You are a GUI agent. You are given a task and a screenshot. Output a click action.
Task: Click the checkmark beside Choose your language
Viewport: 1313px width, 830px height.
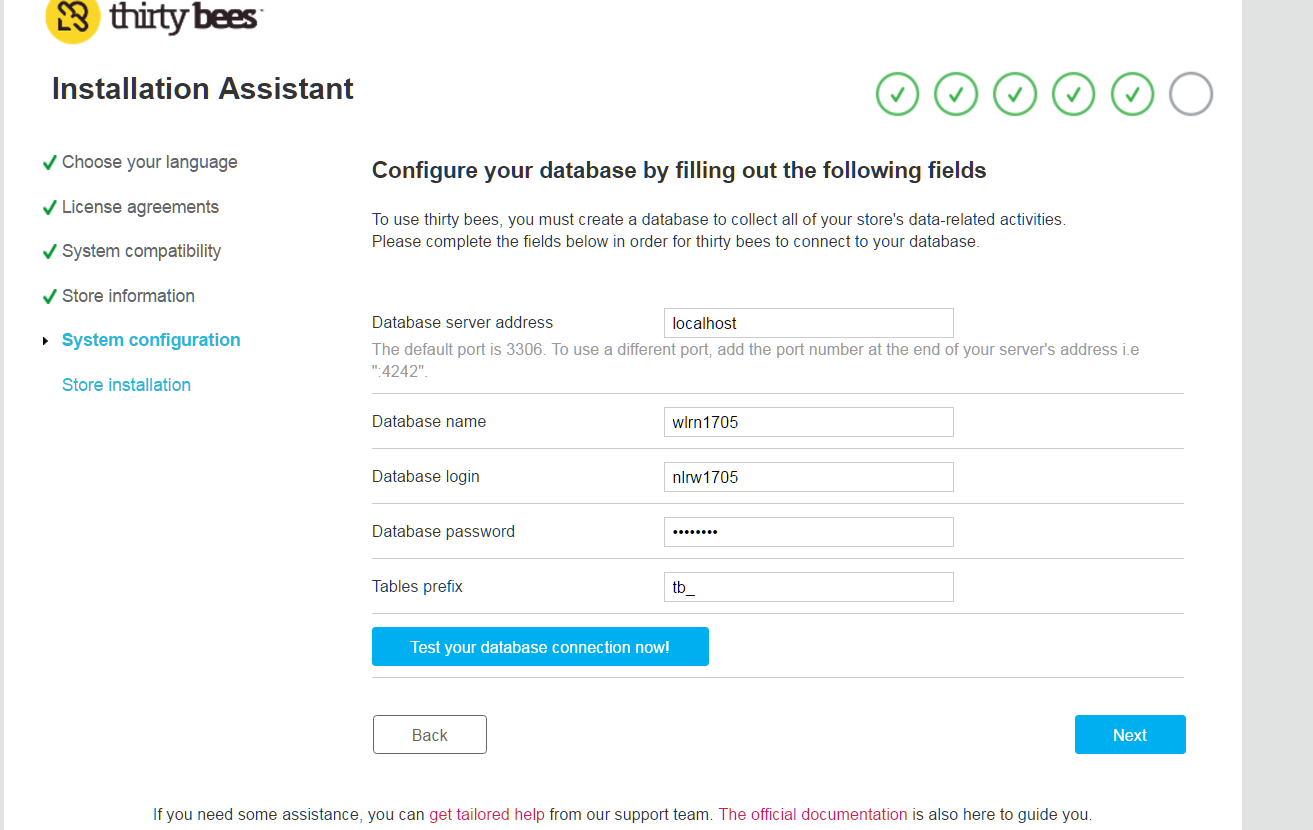pos(49,163)
